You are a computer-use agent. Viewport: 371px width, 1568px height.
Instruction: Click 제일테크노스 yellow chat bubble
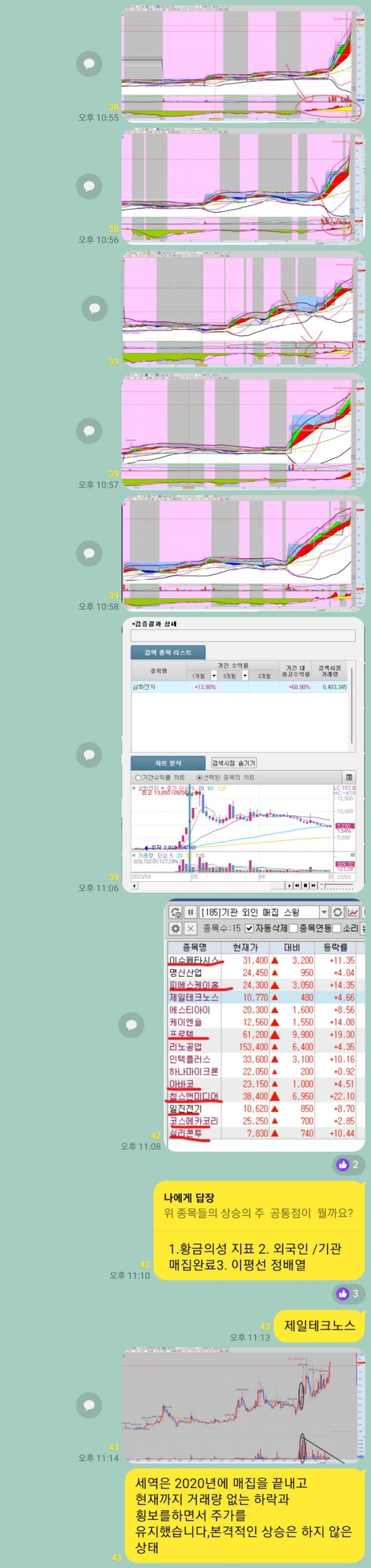coord(320,1325)
